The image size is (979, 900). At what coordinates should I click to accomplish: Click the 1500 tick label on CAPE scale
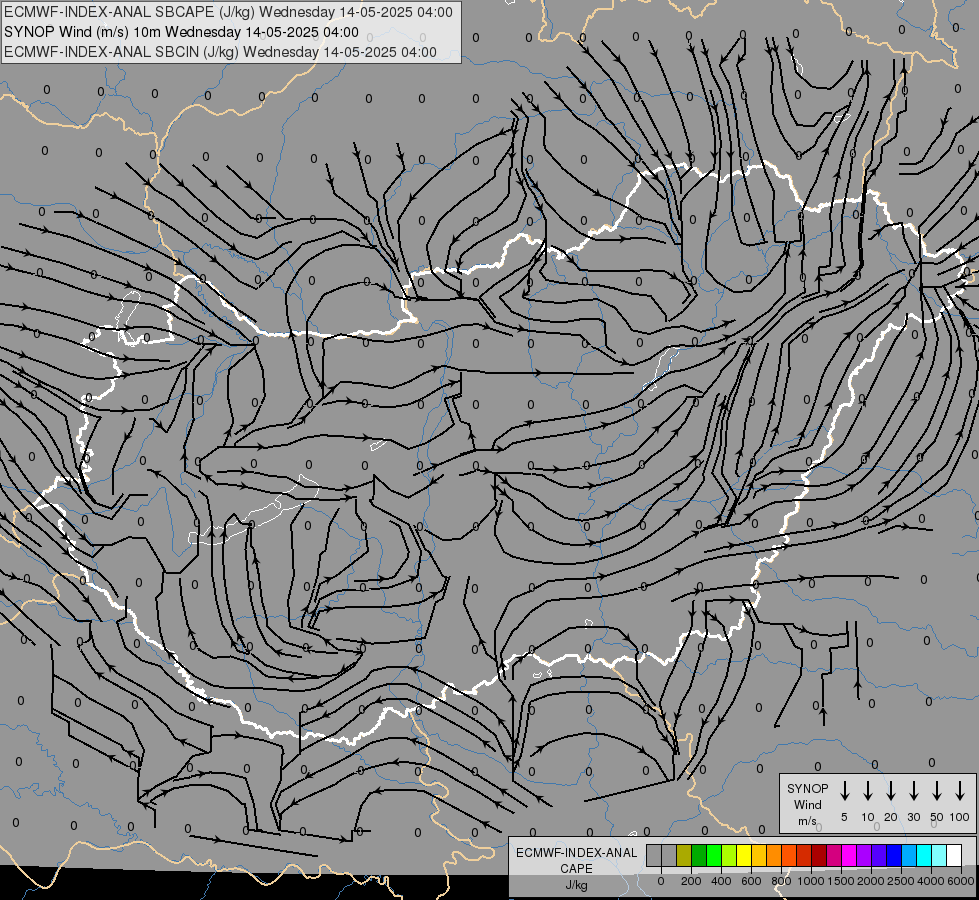pos(840,881)
